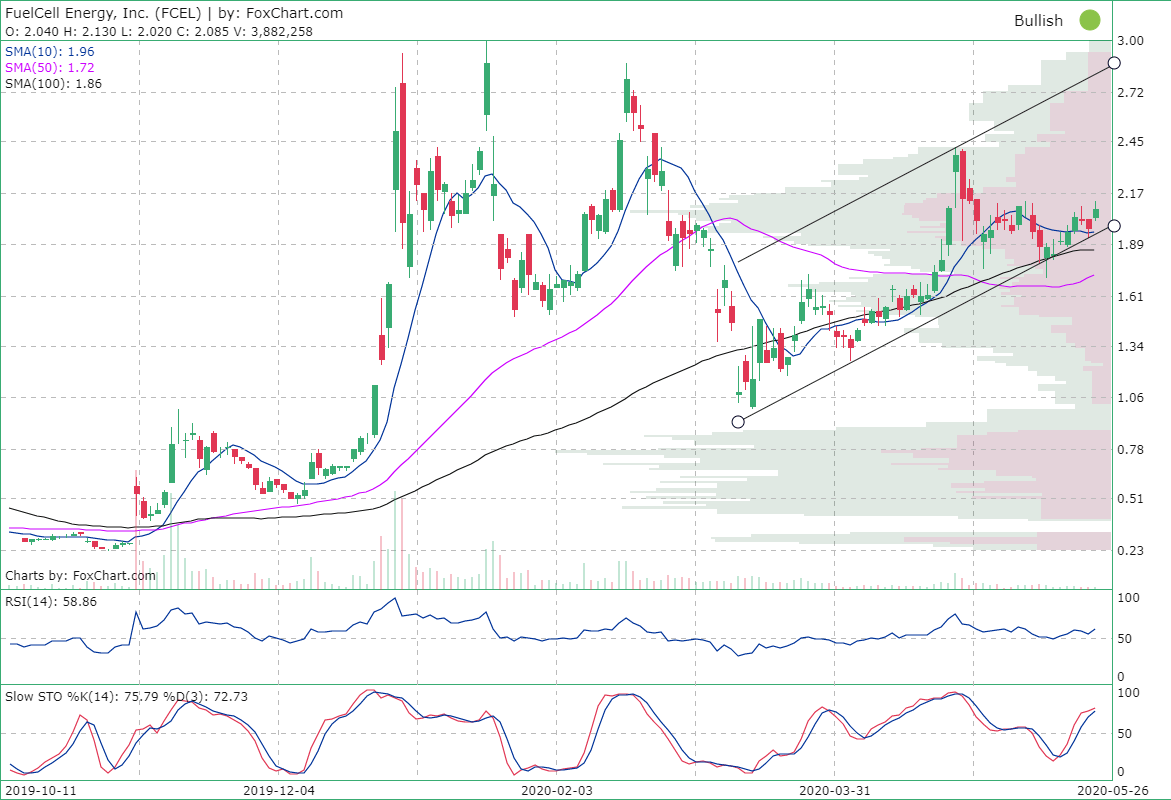Click the Bullish status label
This screenshot has width=1171, height=800.
(x=1038, y=21)
